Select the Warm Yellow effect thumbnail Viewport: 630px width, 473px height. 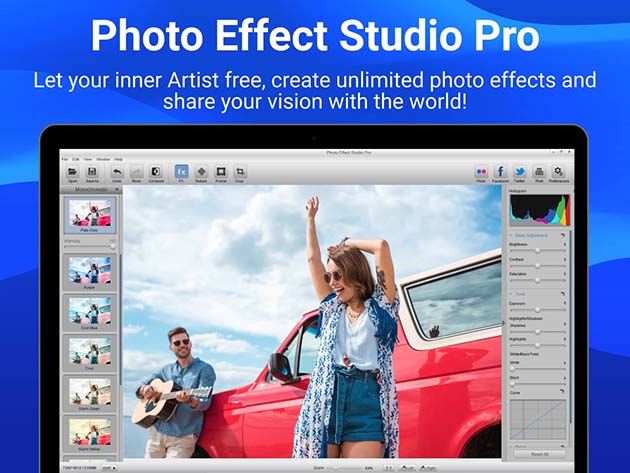[90, 432]
